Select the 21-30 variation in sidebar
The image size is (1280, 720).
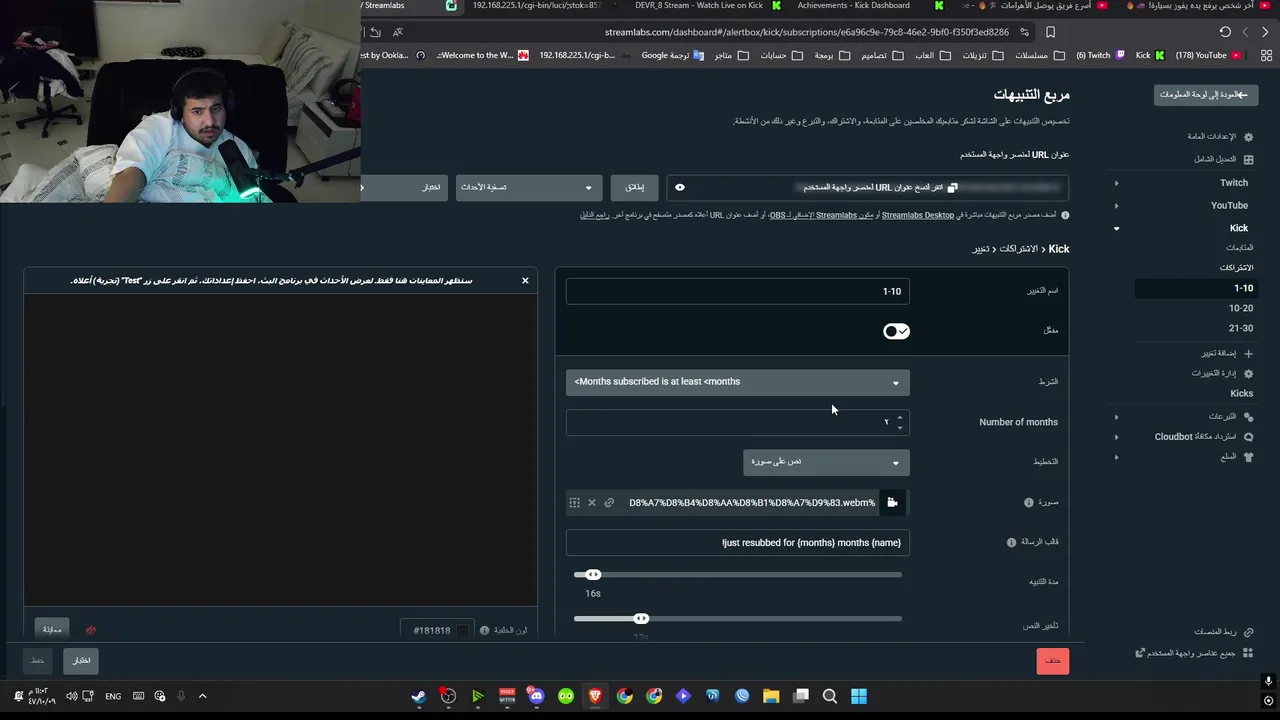click(1241, 328)
